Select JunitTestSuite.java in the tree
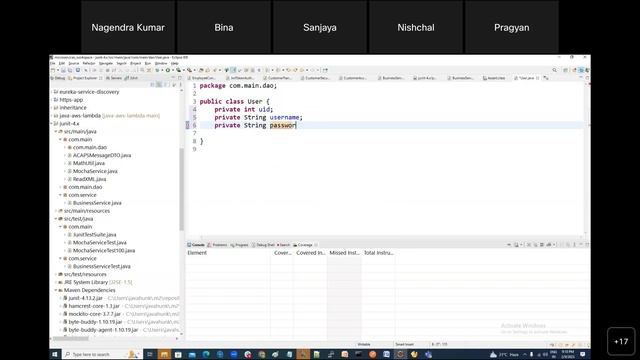The width and height of the screenshot is (640, 360). coord(95,235)
